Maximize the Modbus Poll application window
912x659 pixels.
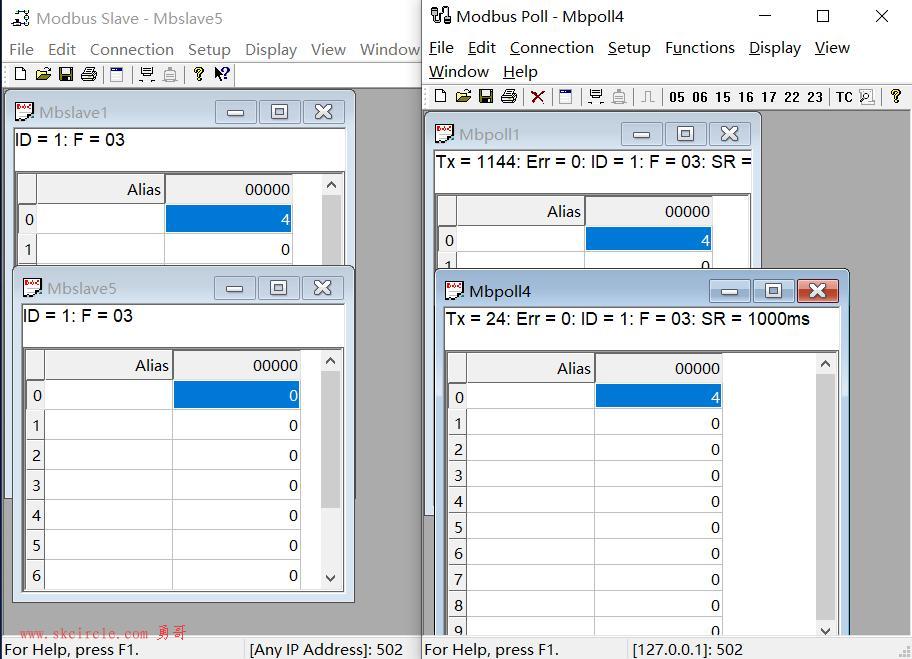[x=823, y=16]
